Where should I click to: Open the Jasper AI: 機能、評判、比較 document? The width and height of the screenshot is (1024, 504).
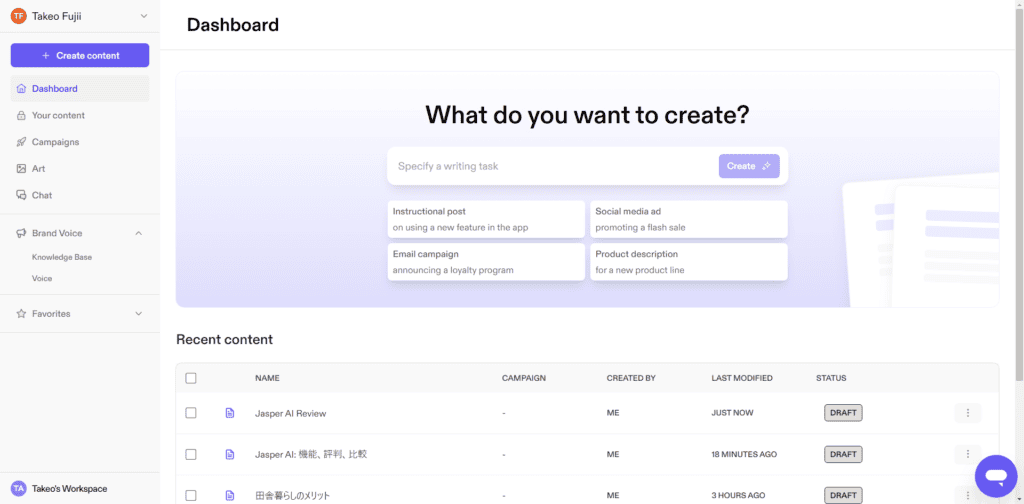(x=311, y=454)
